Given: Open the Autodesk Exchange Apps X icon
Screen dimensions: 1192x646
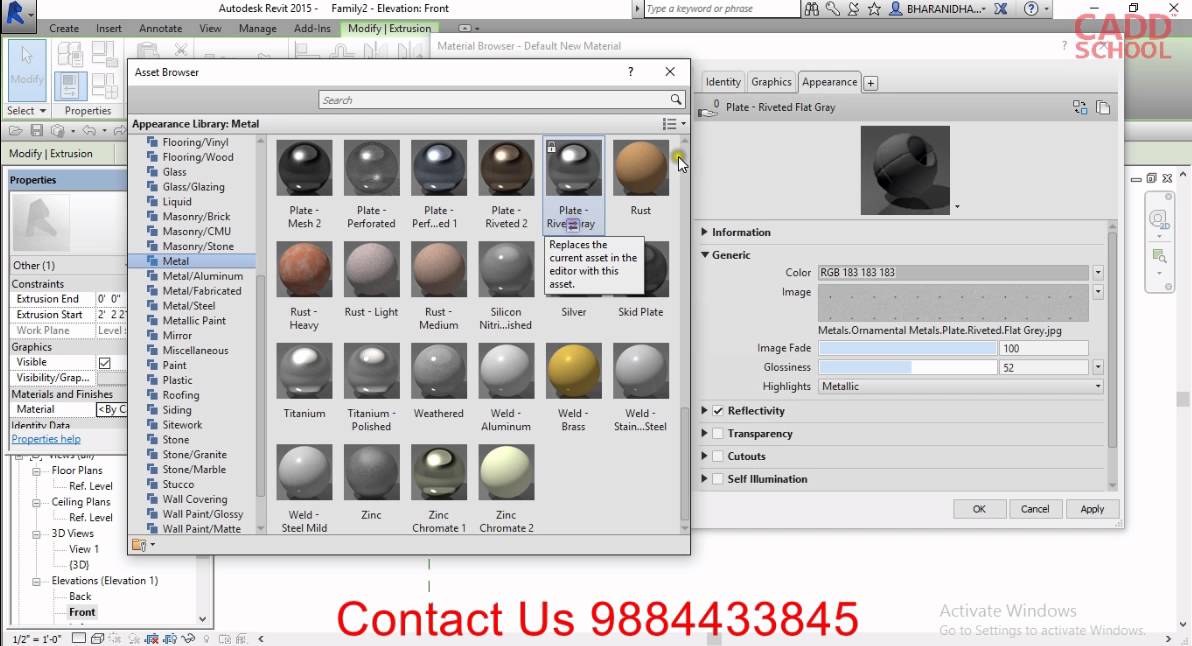Looking at the screenshot, I should (1000, 9).
